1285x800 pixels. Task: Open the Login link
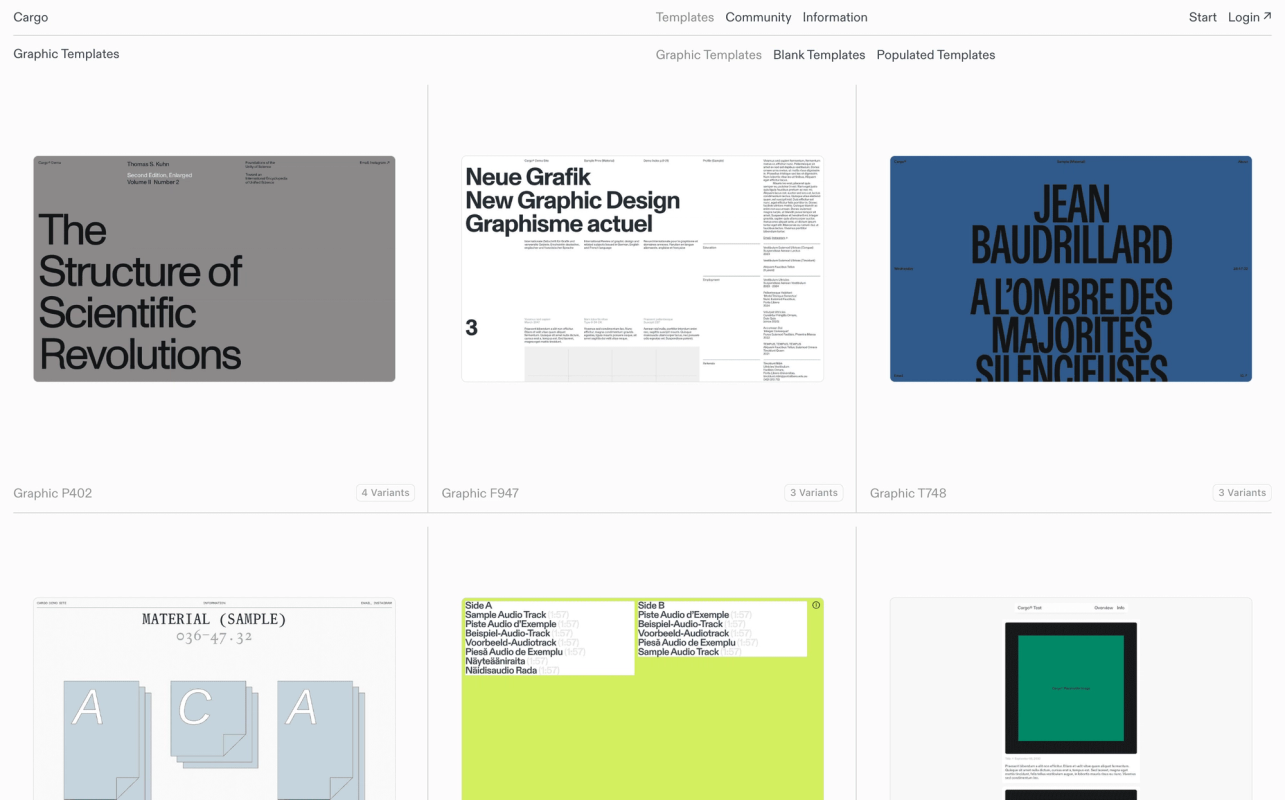(1250, 17)
